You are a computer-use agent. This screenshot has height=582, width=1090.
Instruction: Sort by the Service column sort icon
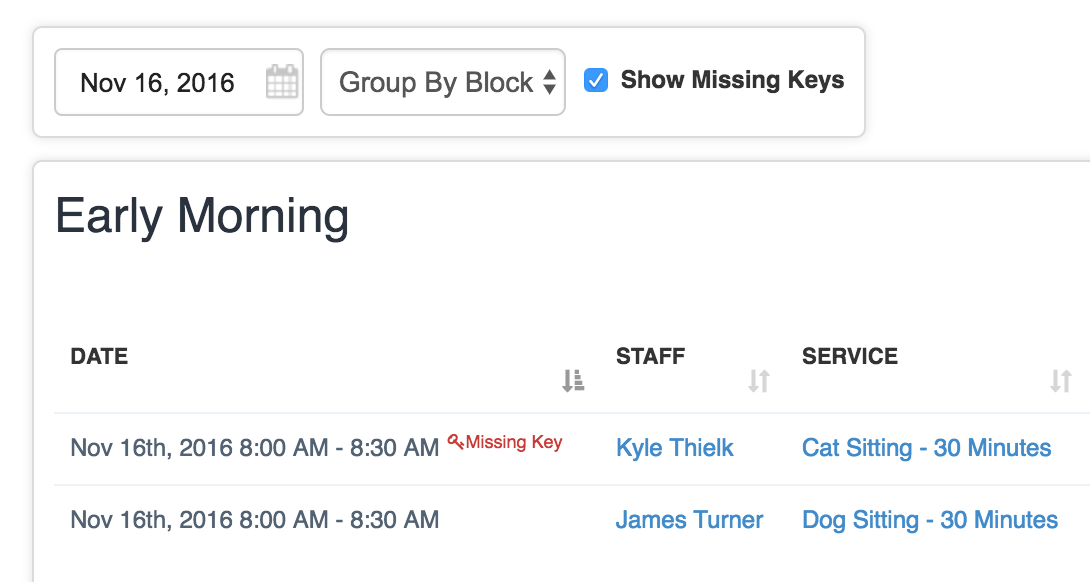click(1060, 380)
